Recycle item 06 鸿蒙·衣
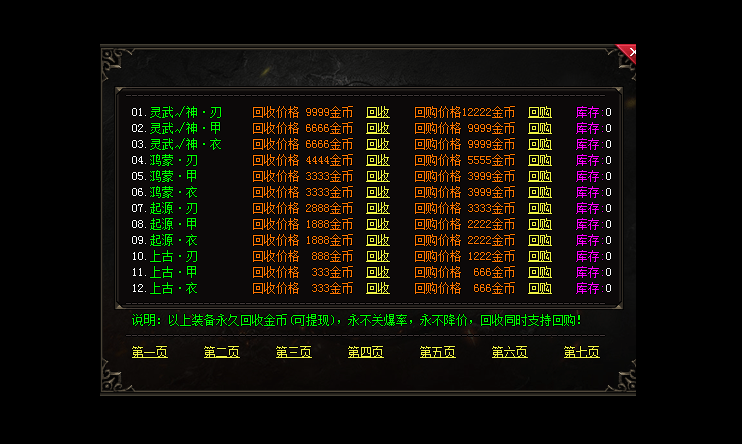This screenshot has height=444, width=742. coord(378,193)
